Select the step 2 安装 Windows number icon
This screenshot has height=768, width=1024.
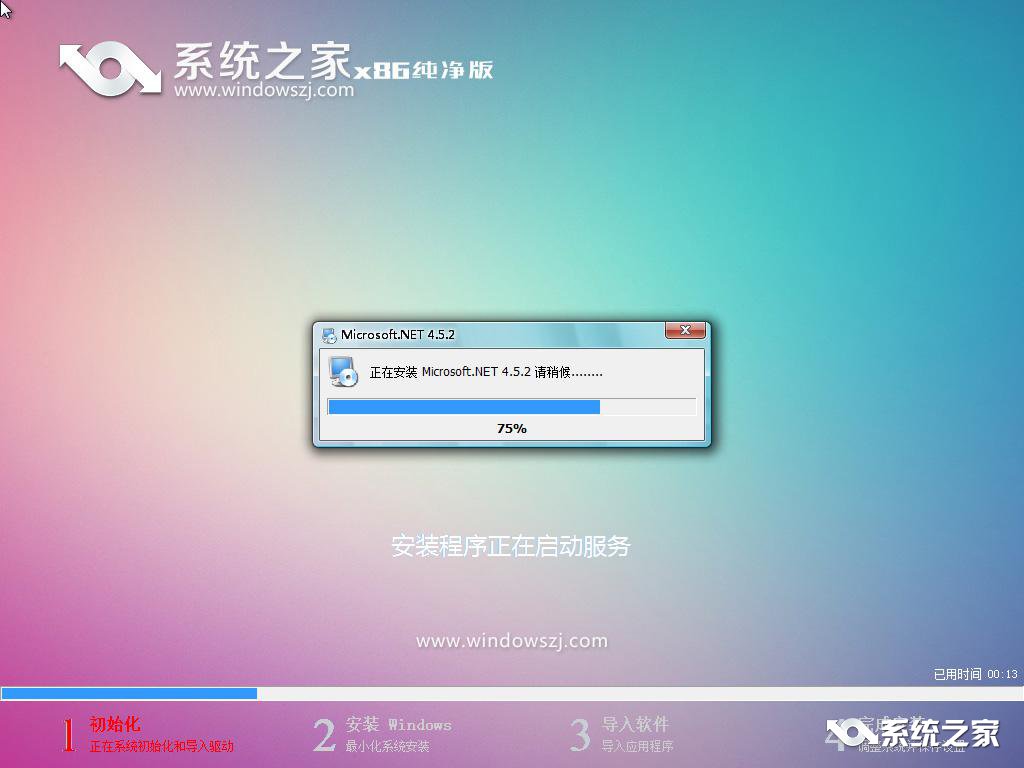[x=323, y=735]
